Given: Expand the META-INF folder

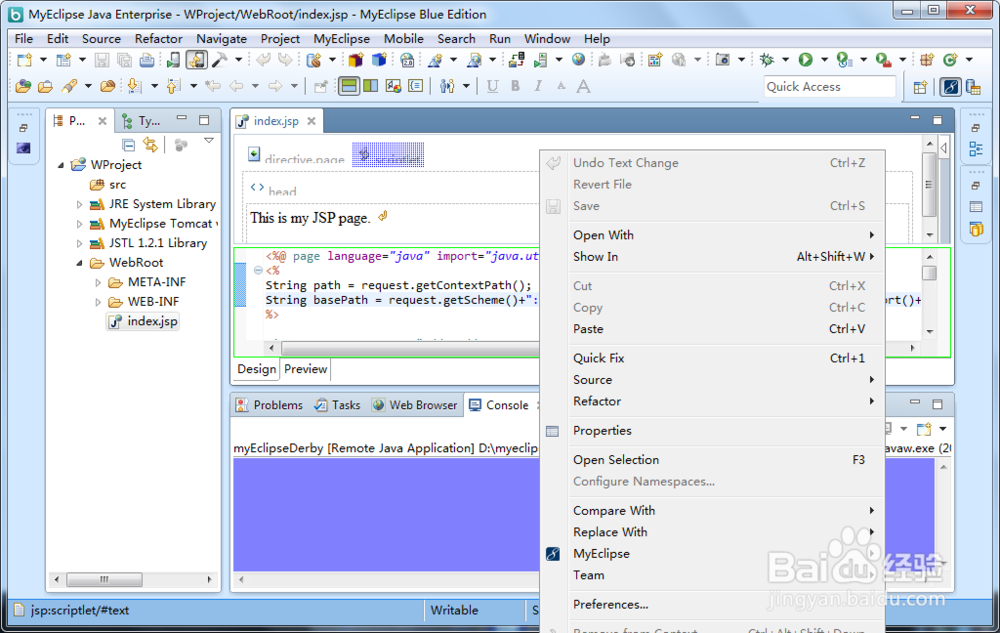Looking at the screenshot, I should click(98, 282).
